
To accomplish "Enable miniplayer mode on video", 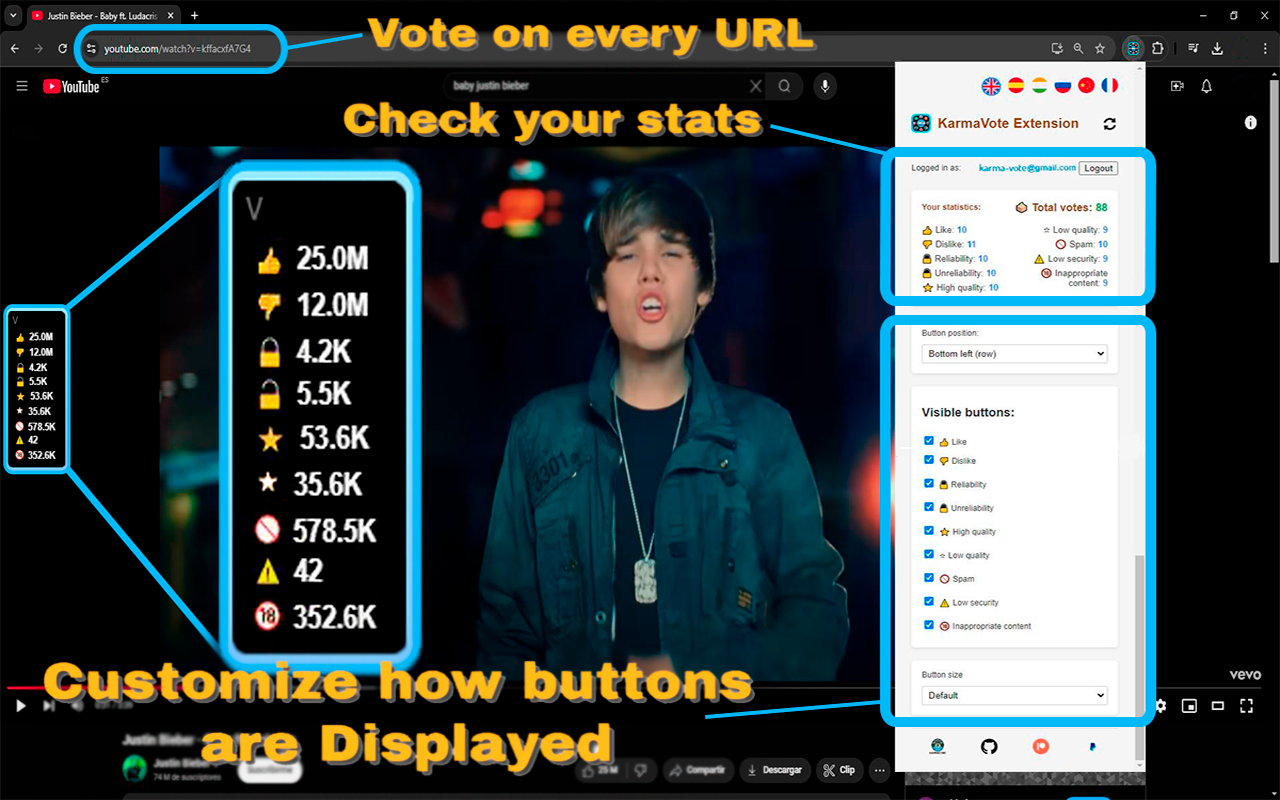I will click(1189, 706).
